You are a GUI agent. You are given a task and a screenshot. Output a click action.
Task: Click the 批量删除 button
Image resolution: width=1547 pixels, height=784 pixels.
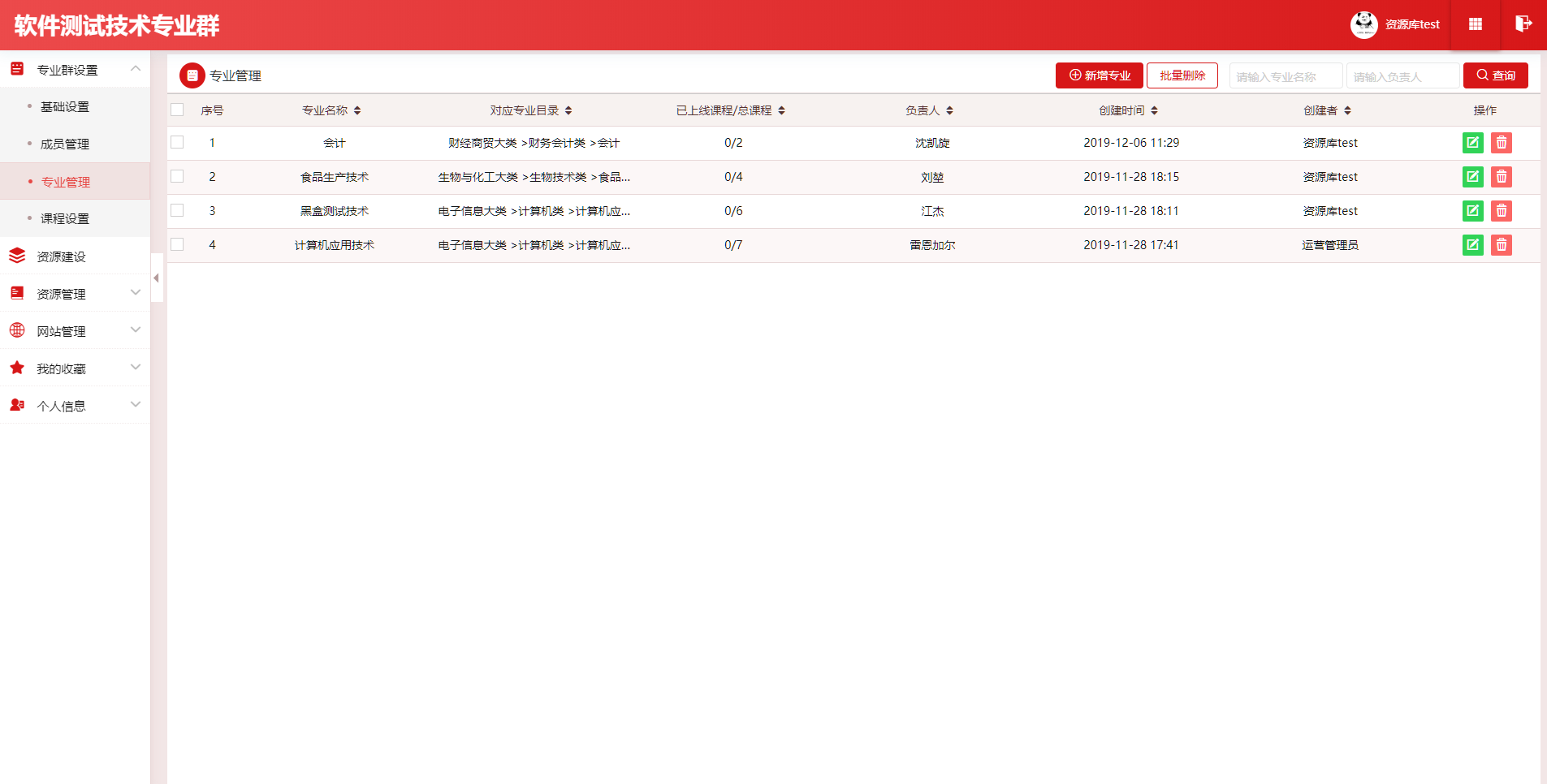pyautogui.click(x=1182, y=75)
